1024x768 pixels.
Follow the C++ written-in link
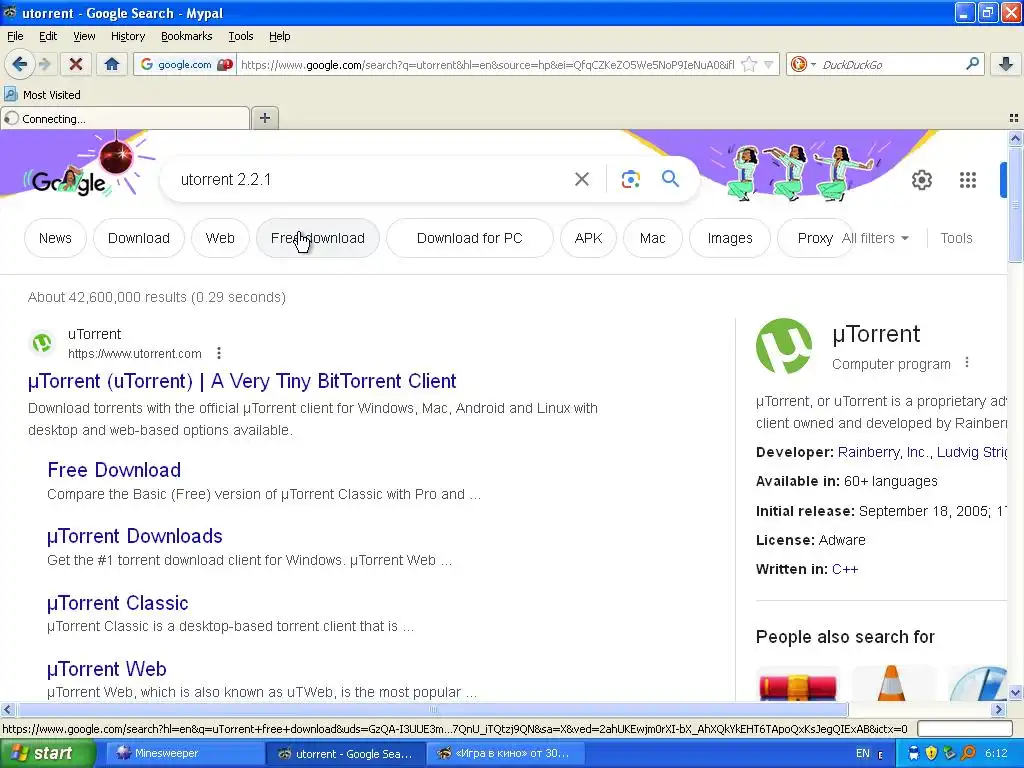844,569
